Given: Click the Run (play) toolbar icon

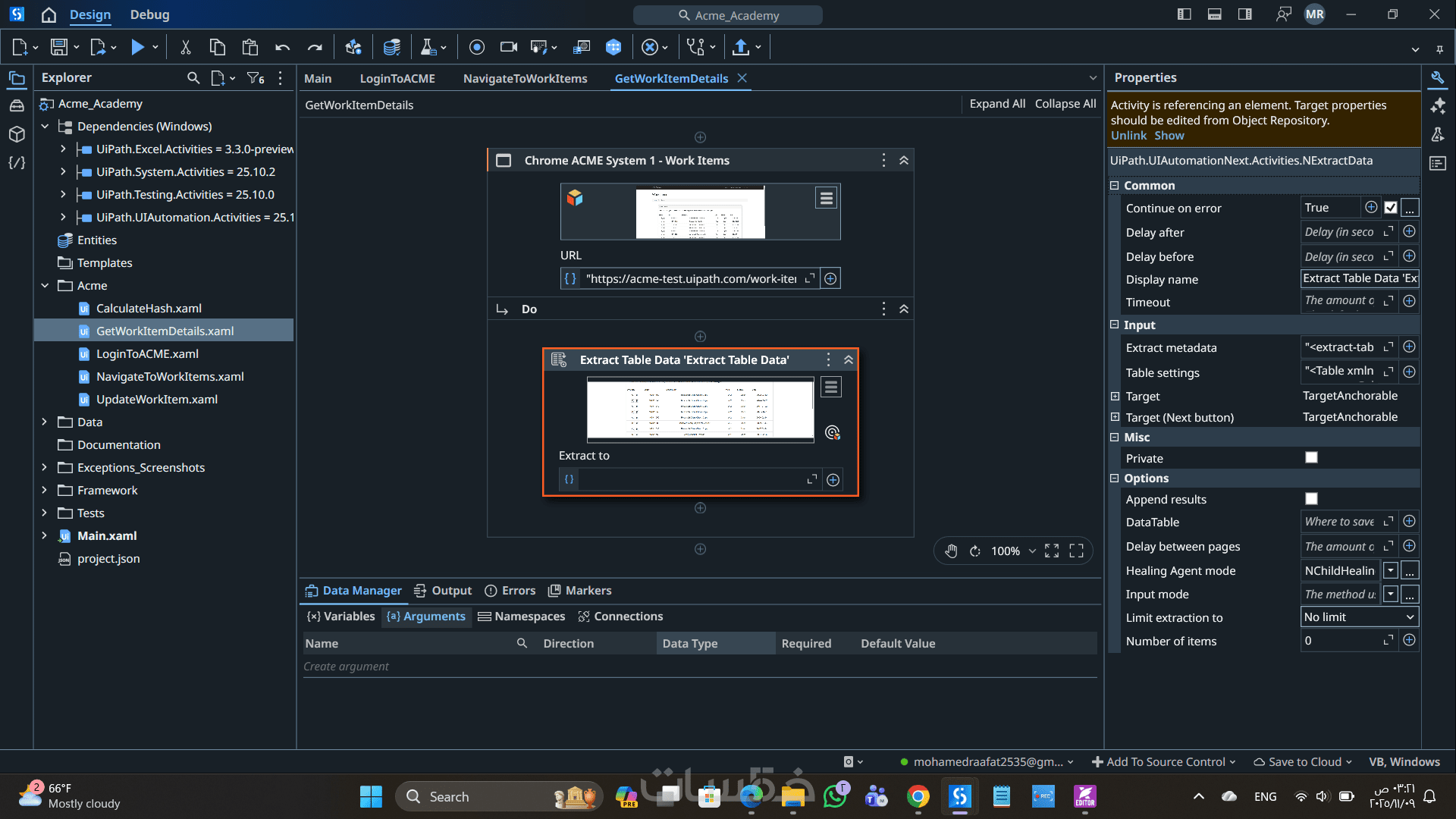Looking at the screenshot, I should (x=137, y=47).
